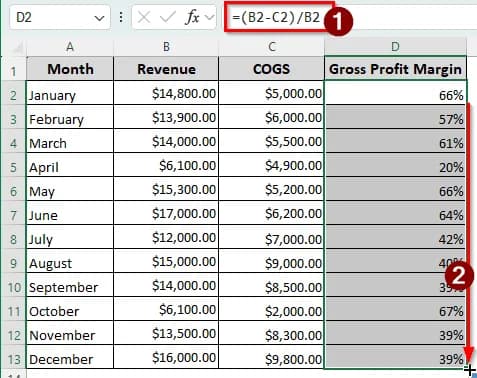Click January COGS $5,000.00
Screen dimensions: 477x378
[271, 93]
